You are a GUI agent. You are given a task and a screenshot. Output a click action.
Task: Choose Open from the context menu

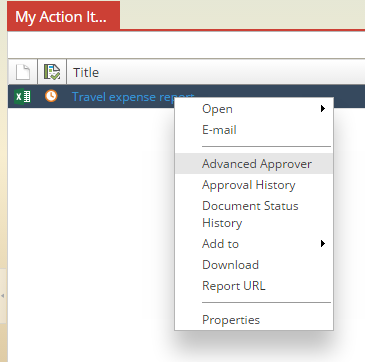coord(254,109)
